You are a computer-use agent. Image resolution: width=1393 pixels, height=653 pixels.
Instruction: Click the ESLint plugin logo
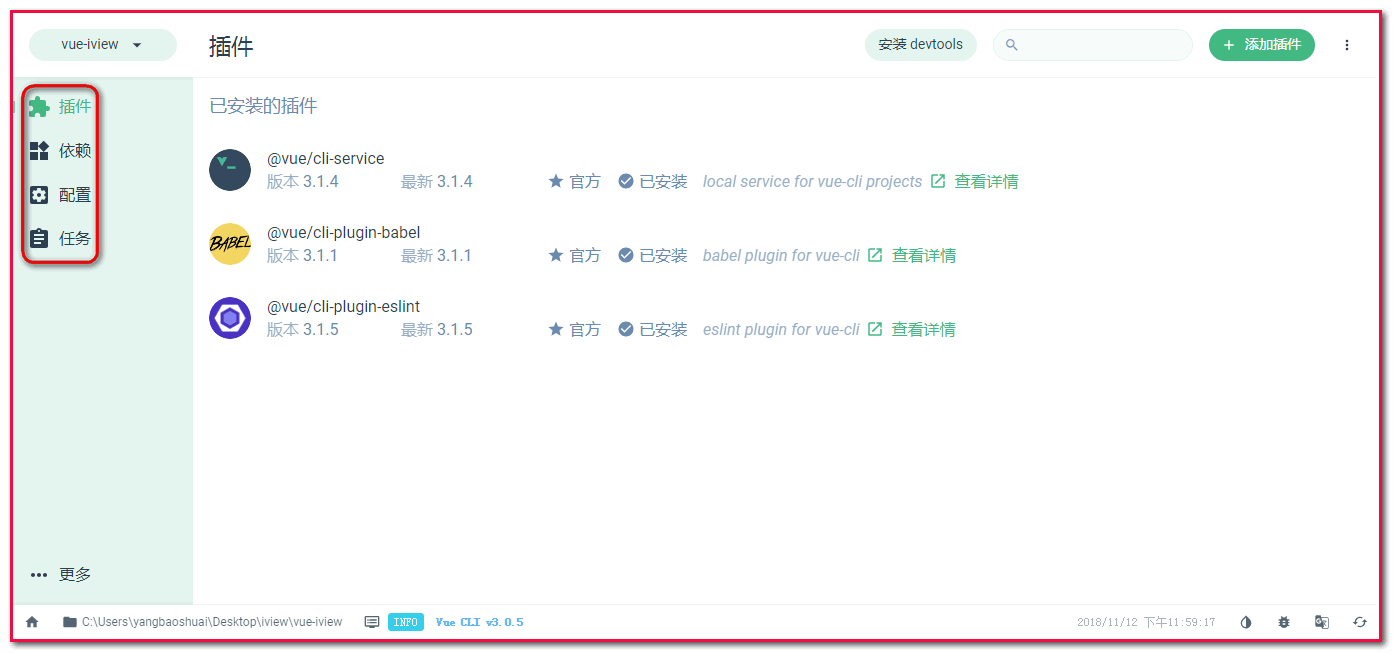pyautogui.click(x=230, y=318)
